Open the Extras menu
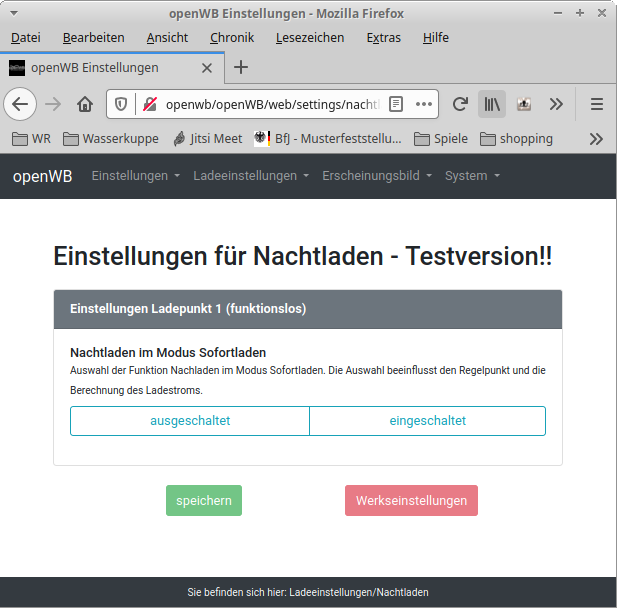Image resolution: width=617 pixels, height=608 pixels. point(384,38)
